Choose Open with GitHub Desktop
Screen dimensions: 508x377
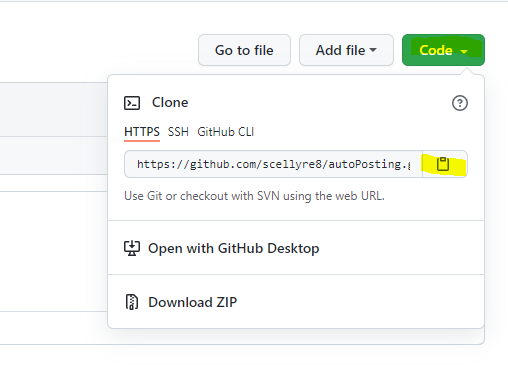coord(296,248)
